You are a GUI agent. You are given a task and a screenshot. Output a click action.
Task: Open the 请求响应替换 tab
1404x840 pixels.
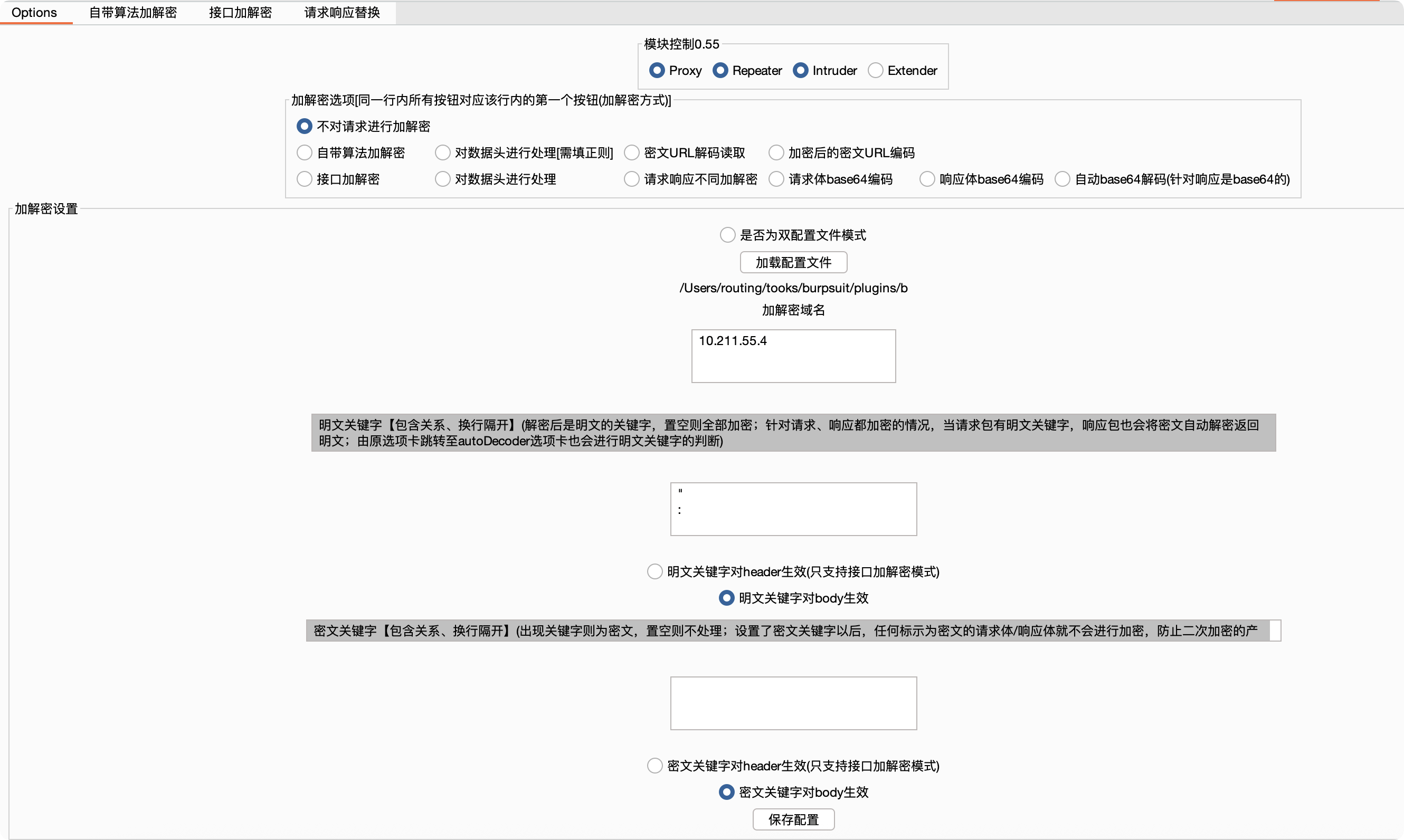pyautogui.click(x=342, y=13)
